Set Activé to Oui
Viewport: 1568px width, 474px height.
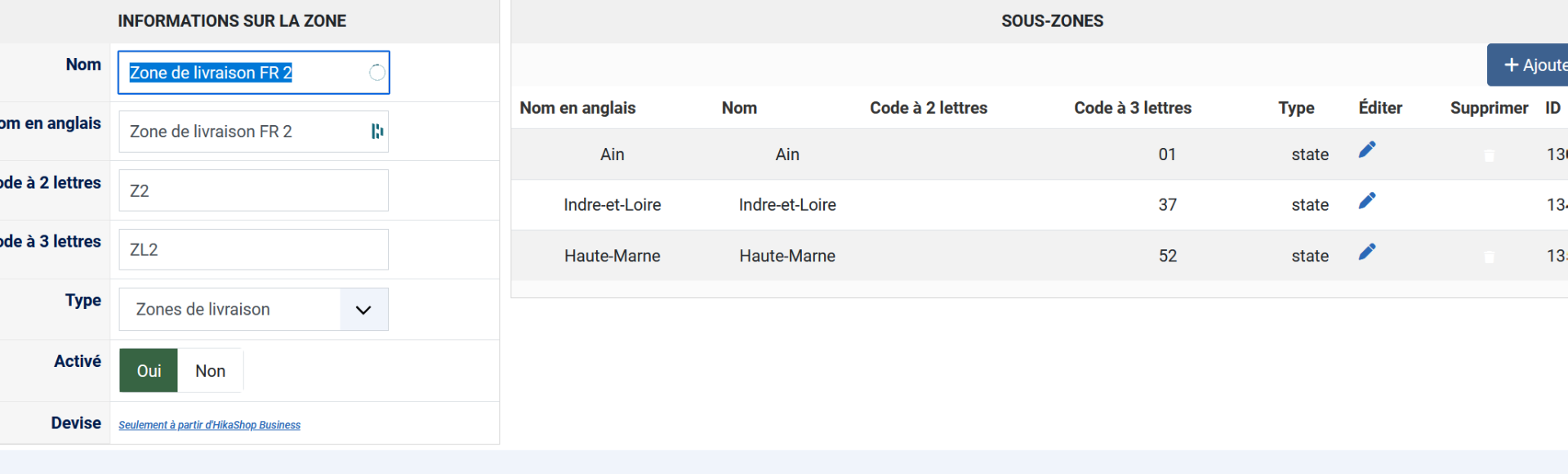[149, 371]
